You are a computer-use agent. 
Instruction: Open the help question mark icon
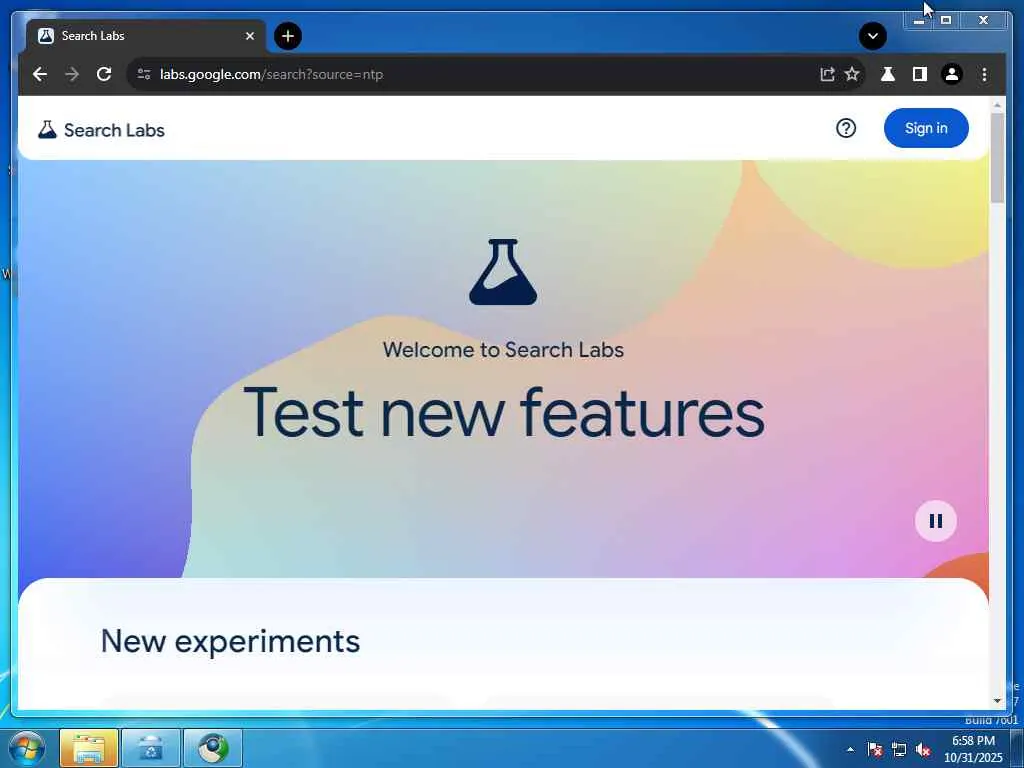point(846,129)
